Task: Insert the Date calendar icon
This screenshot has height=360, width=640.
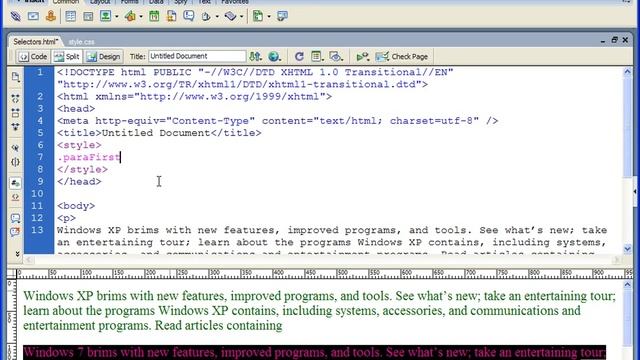Action: pyautogui.click(x=154, y=16)
